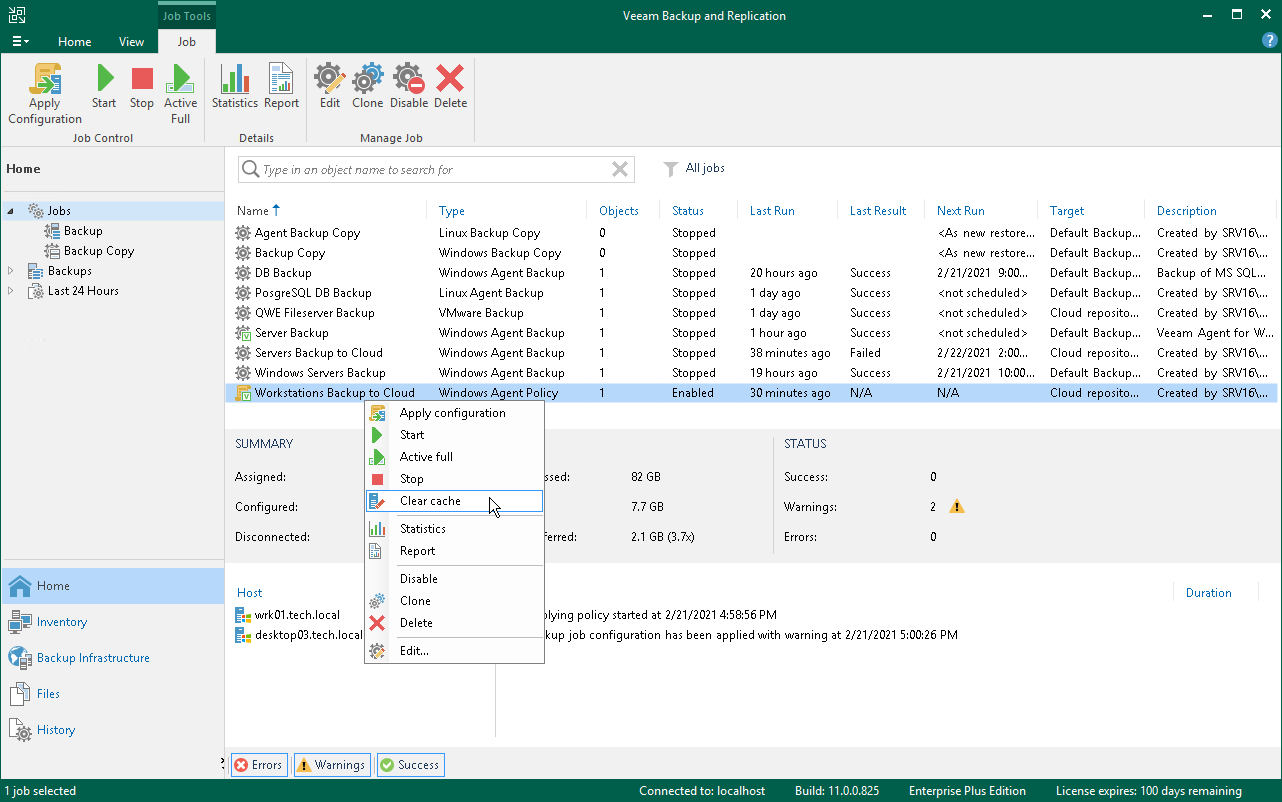Select the PosgreSQL DB Backup job row

(x=752, y=293)
